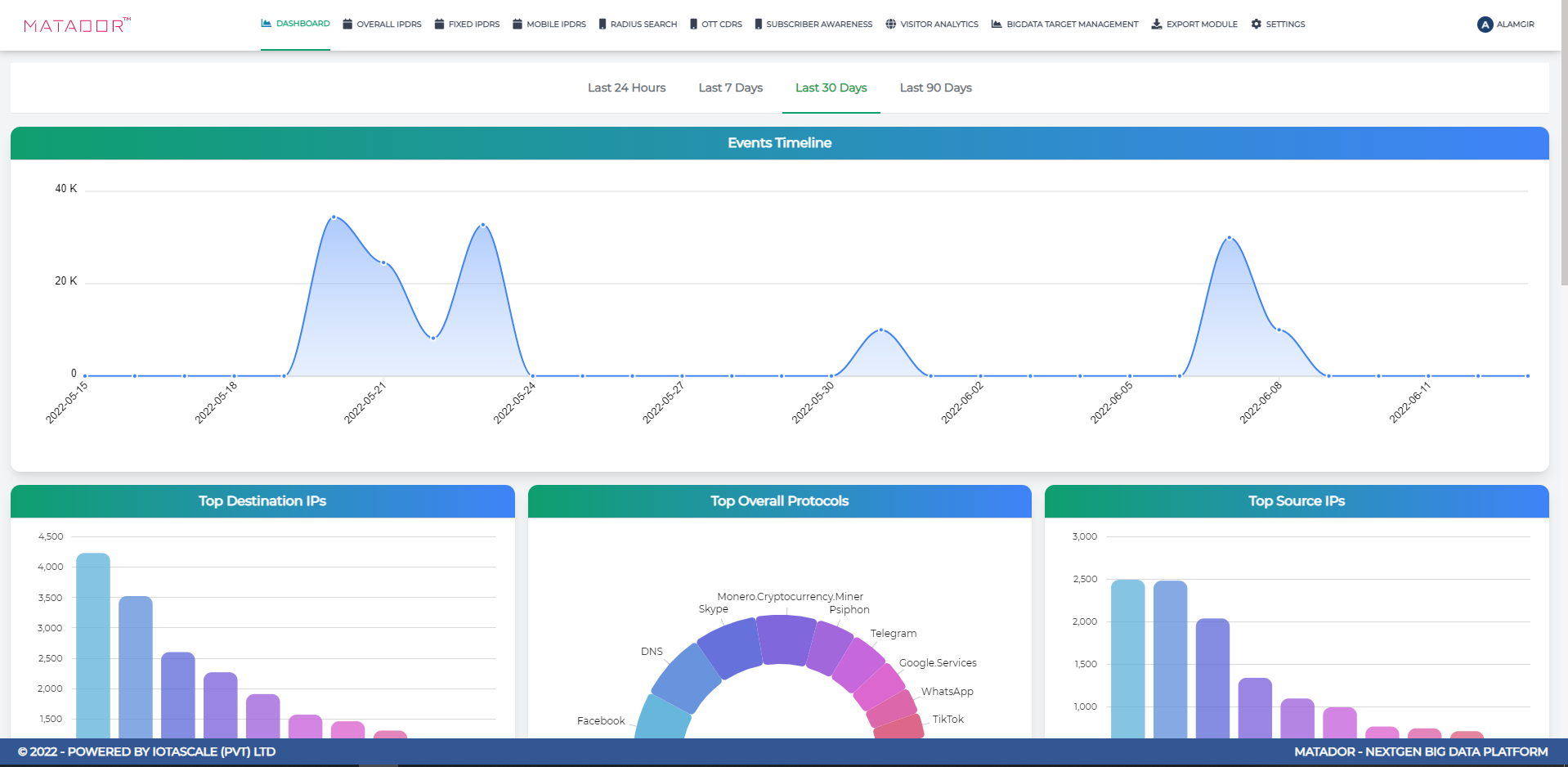Screen dimensions: 1568x767
Task: Go to OTT CDRs page
Action: point(716,25)
